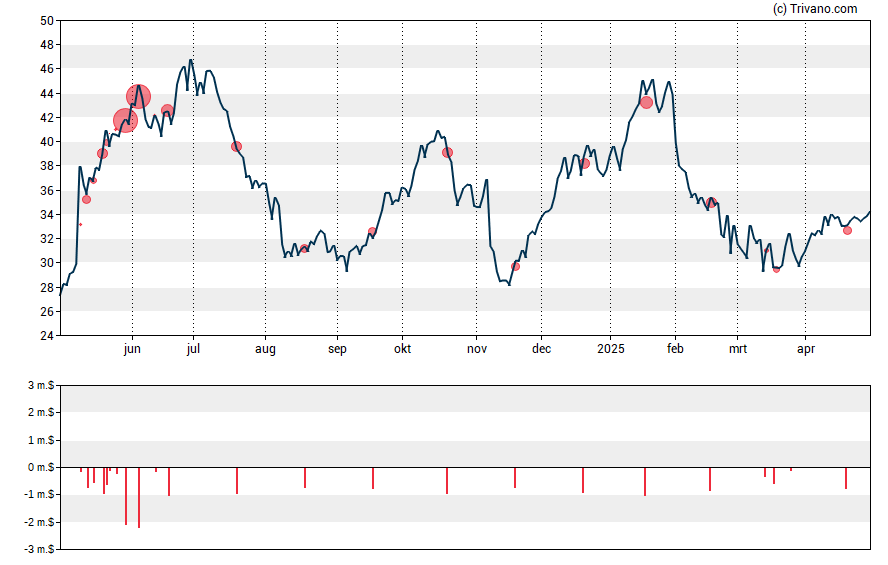
Task: Click the 'jul' x-axis label
Action: (x=193, y=349)
